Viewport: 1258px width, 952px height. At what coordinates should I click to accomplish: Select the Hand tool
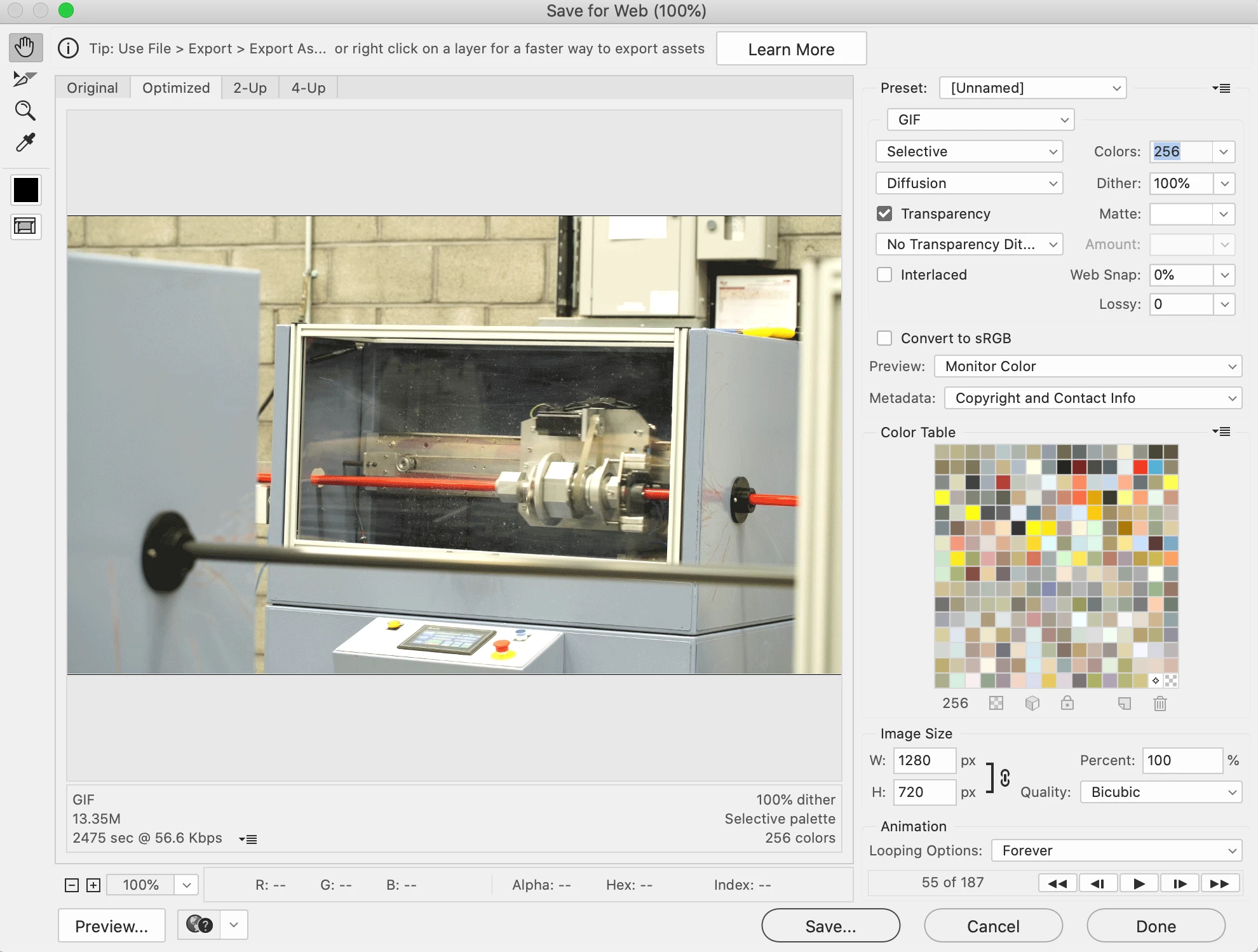[x=25, y=48]
